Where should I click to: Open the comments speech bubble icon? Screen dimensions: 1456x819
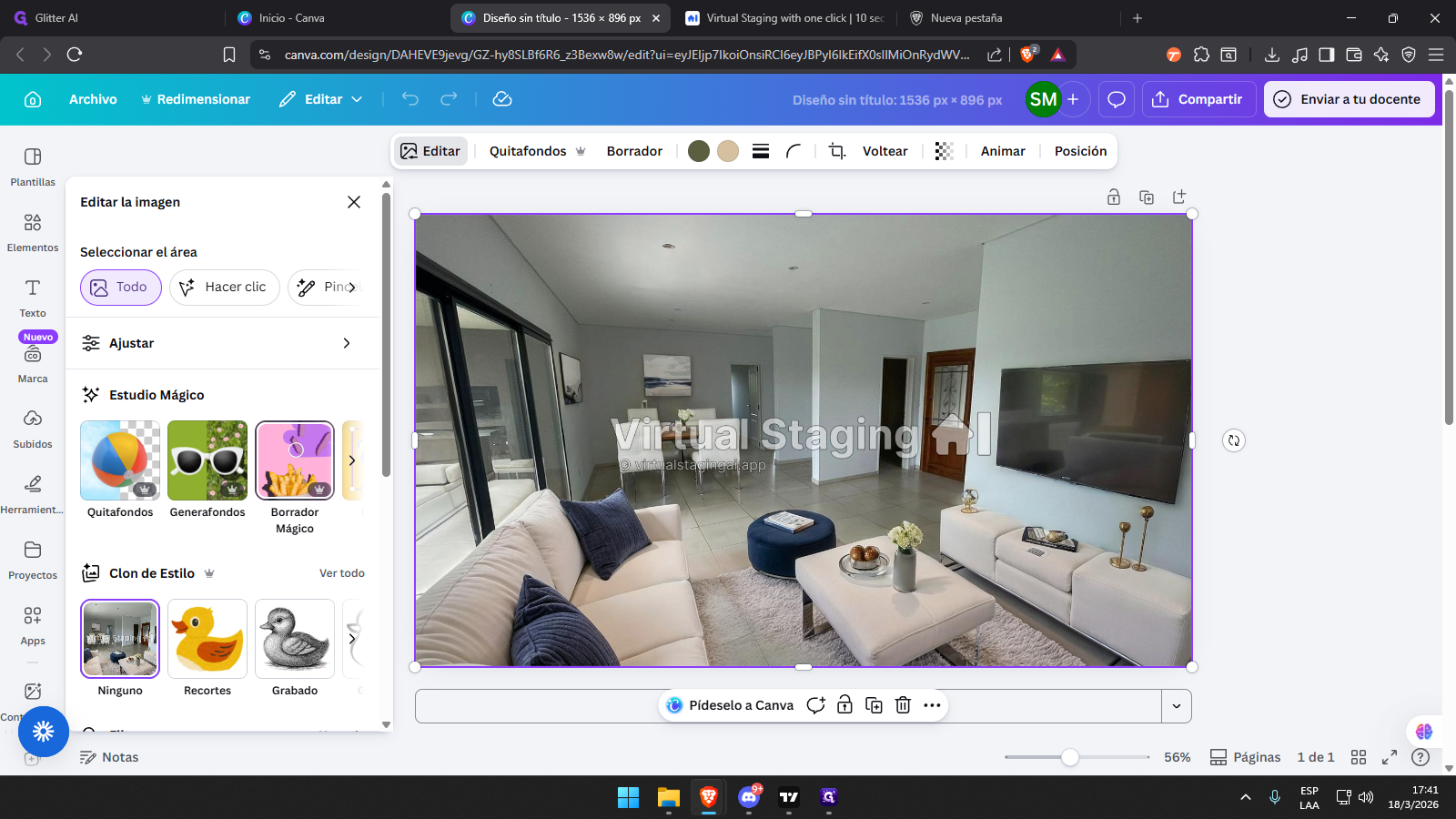(x=1117, y=99)
